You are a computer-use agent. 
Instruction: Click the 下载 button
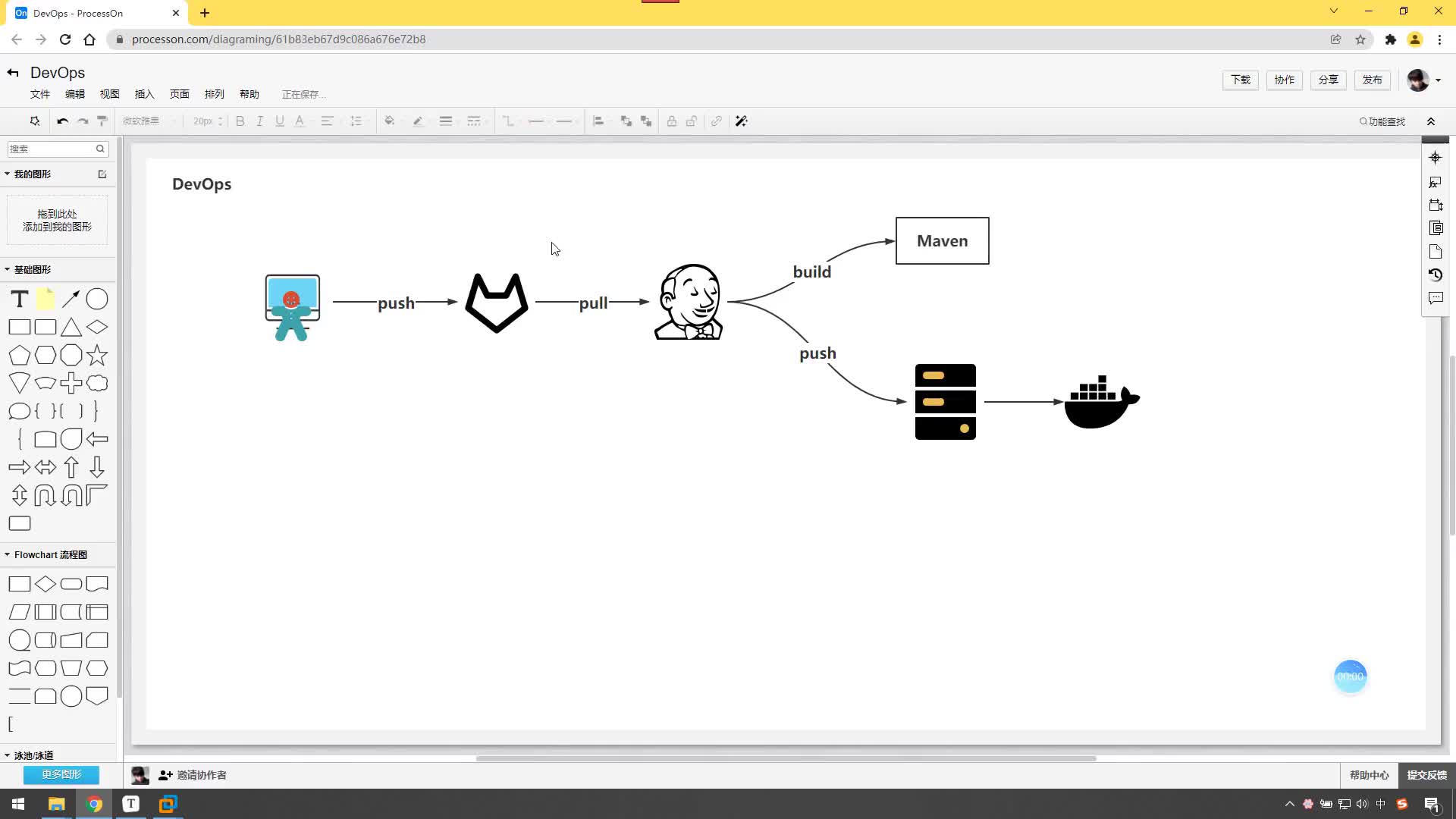tap(1241, 80)
